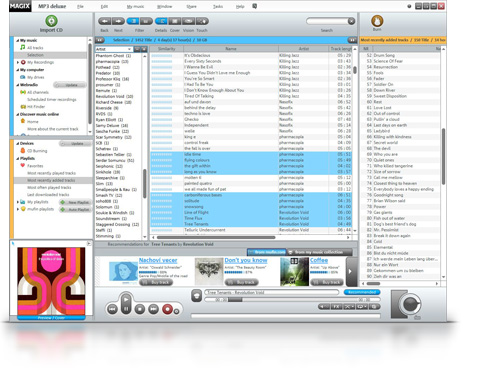
Task: Open the File menu
Action: coord(80,6)
